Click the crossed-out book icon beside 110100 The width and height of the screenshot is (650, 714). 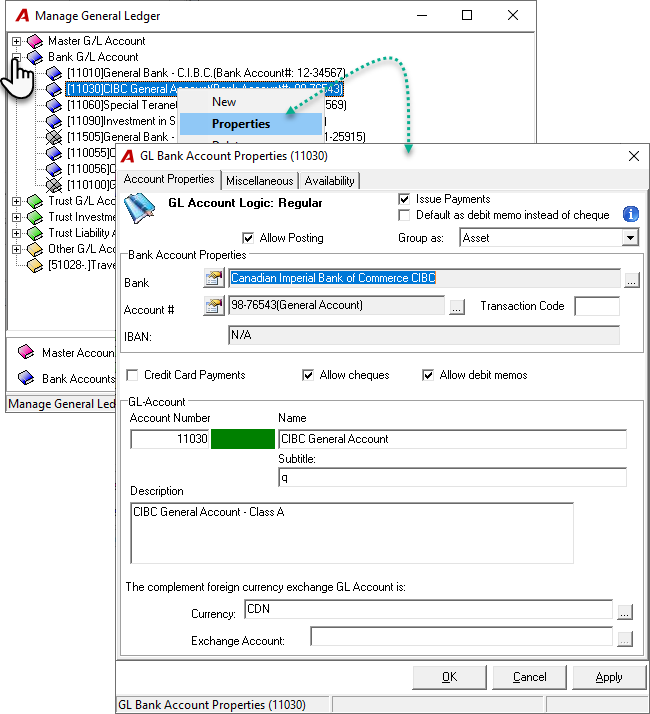(x=54, y=185)
